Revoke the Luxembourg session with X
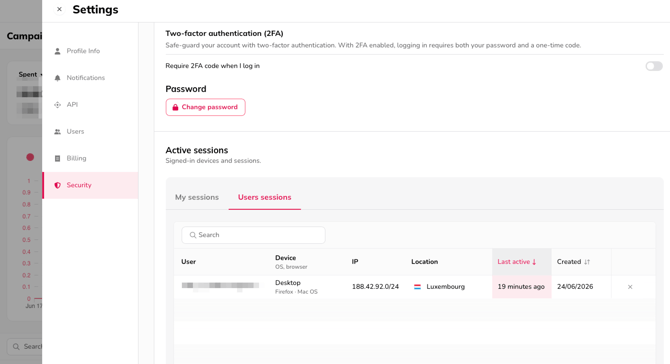This screenshot has width=670, height=364. tap(630, 287)
